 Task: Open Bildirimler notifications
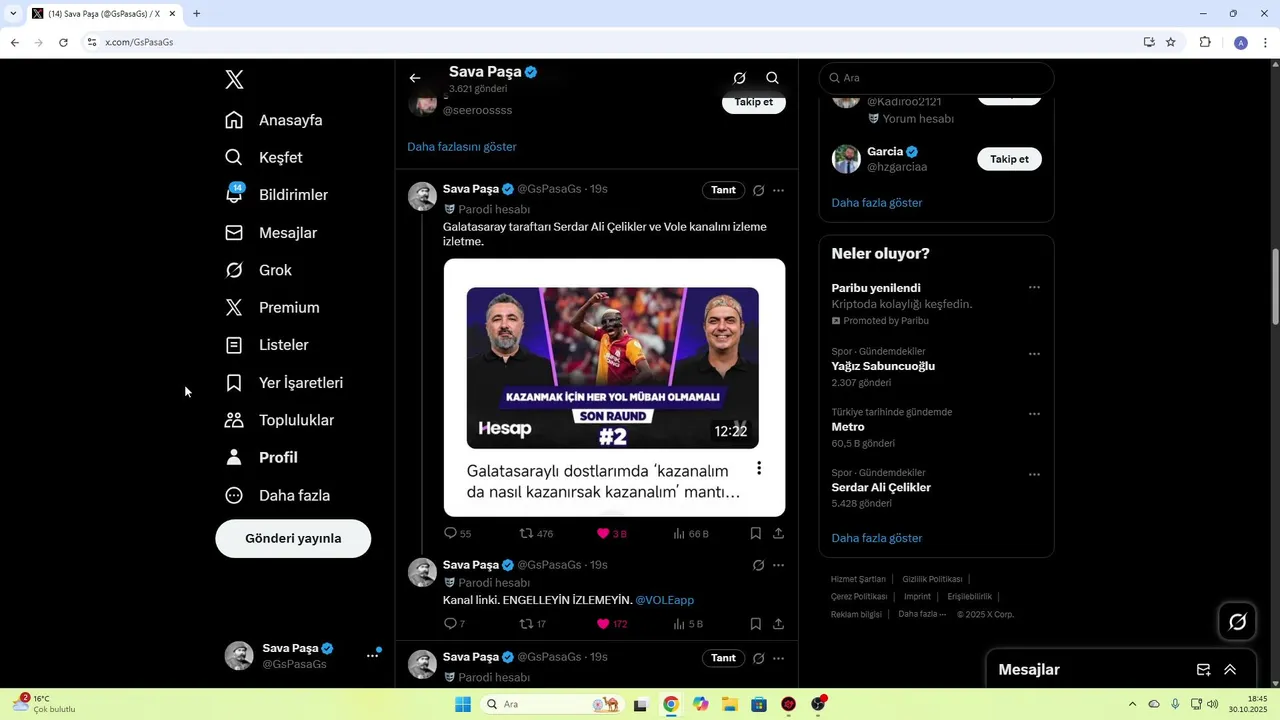[x=277, y=195]
